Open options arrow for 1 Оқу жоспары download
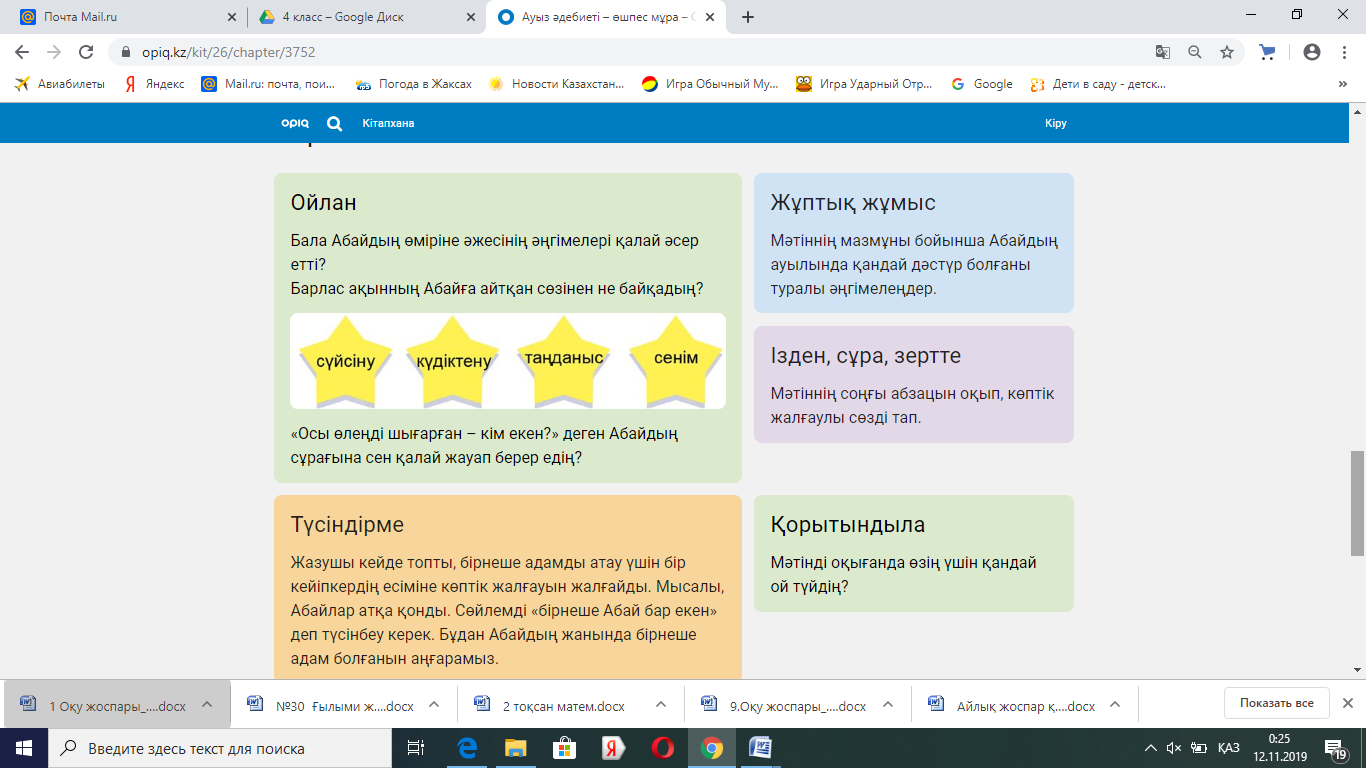Viewport: 1366px width, 768px height. click(x=207, y=704)
